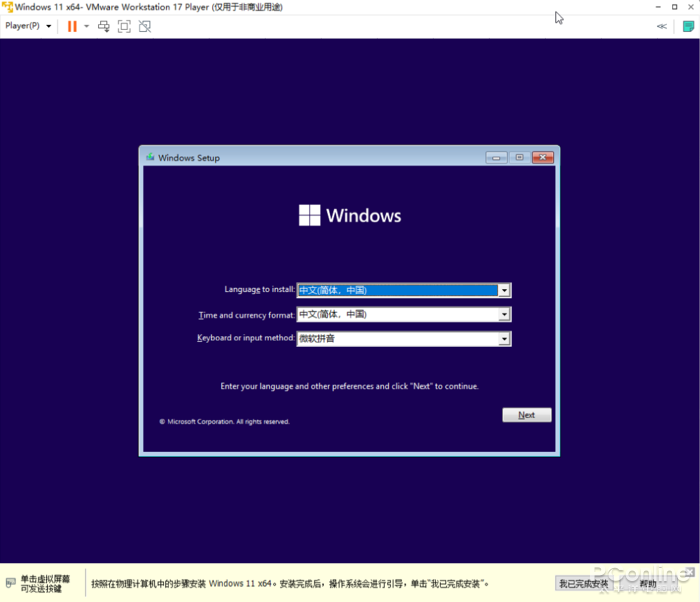The height and width of the screenshot is (602, 700).
Task: Maximize the VMware Player window
Action: 675,7
